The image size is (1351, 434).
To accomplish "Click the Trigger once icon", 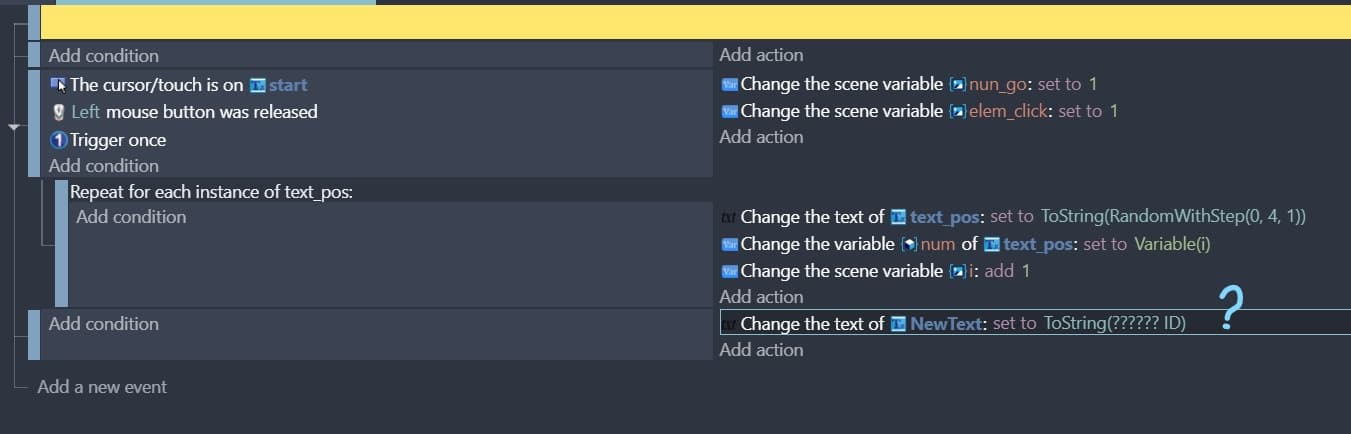I will [58, 140].
